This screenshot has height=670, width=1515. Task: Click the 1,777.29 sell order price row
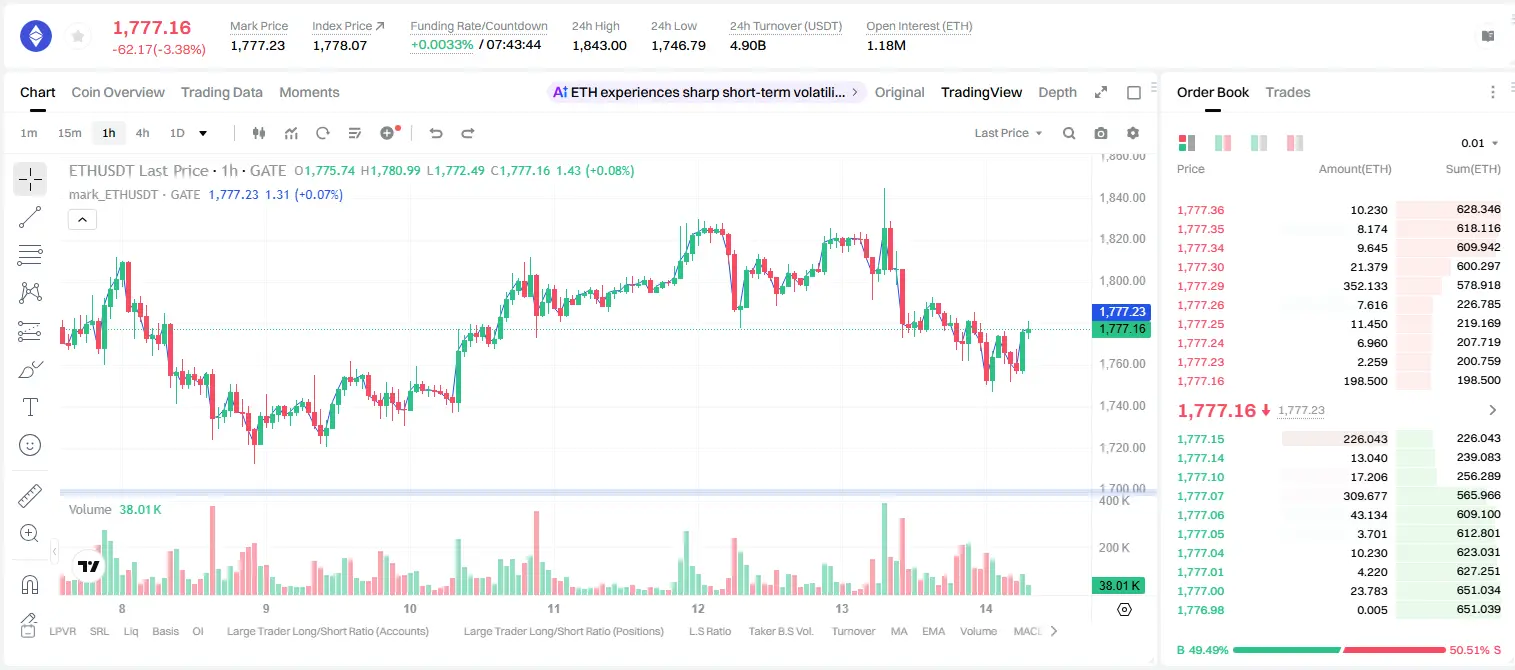[1338, 286]
